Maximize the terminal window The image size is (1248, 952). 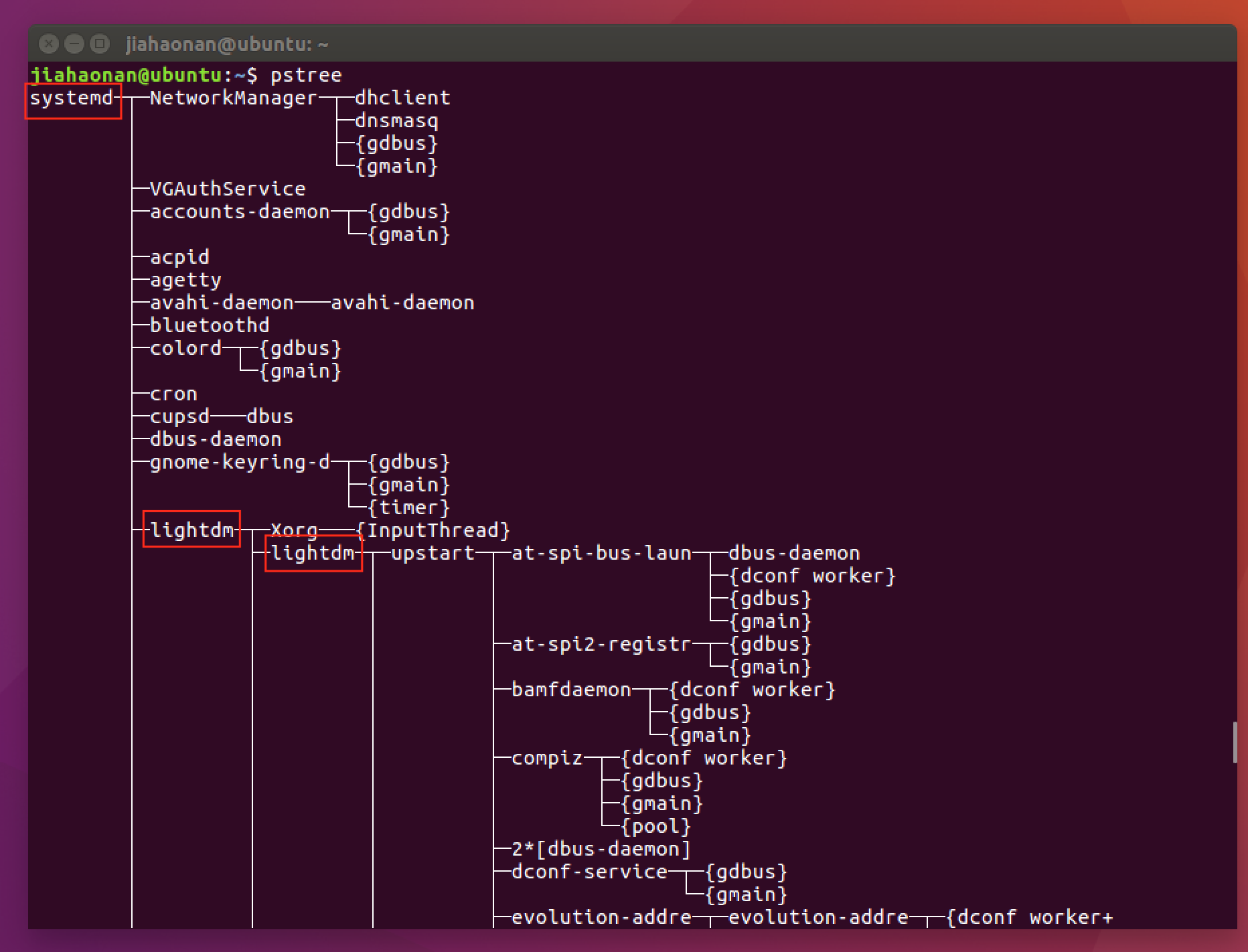click(100, 44)
